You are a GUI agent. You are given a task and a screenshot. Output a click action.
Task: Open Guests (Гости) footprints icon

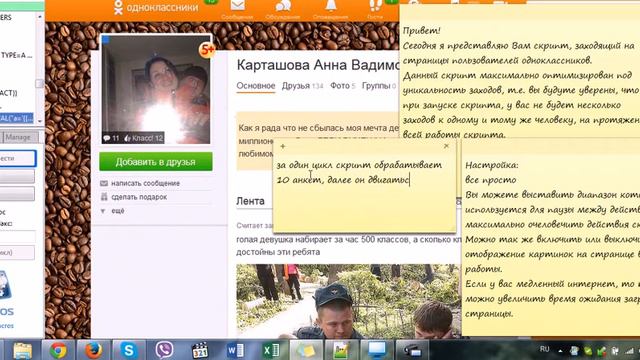375,6
